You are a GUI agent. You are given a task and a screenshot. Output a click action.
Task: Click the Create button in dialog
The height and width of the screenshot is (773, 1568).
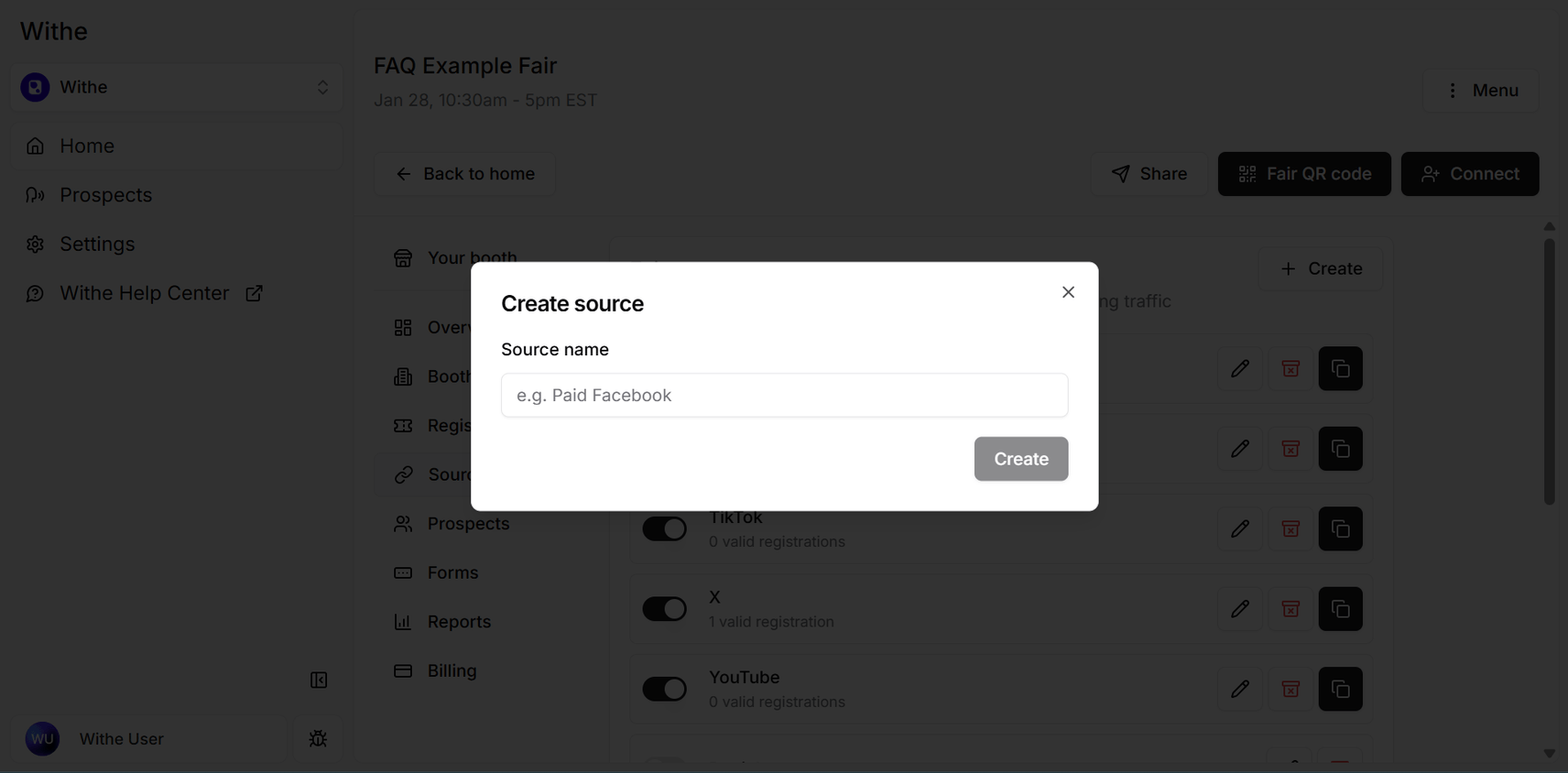pyautogui.click(x=1021, y=459)
